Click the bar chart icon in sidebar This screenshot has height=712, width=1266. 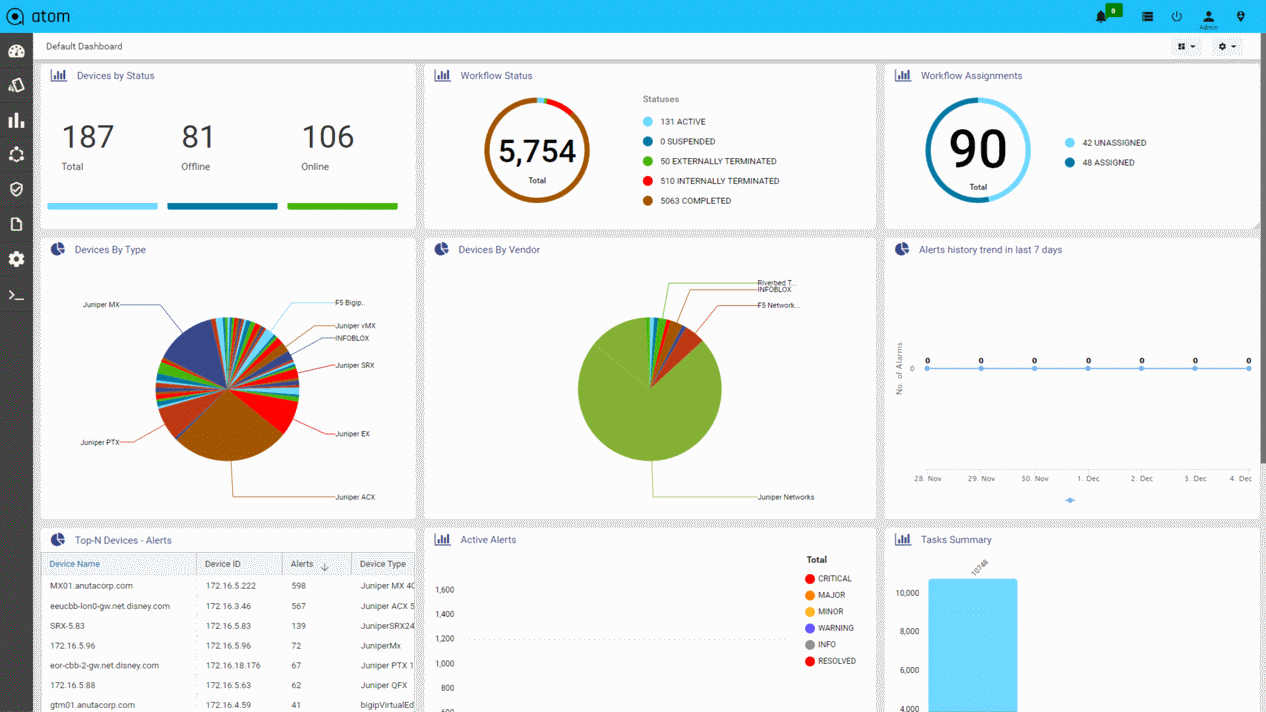click(16, 120)
